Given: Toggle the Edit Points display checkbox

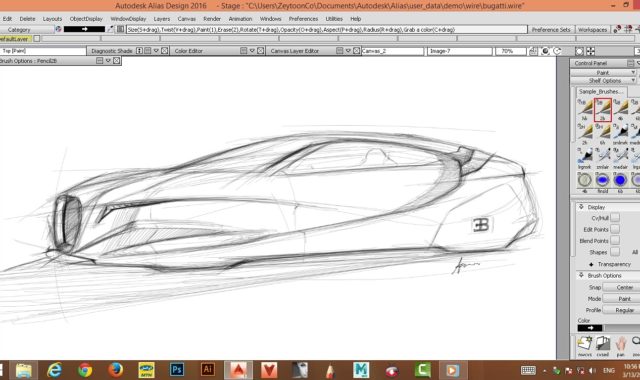Looking at the screenshot, I should [x=615, y=229].
